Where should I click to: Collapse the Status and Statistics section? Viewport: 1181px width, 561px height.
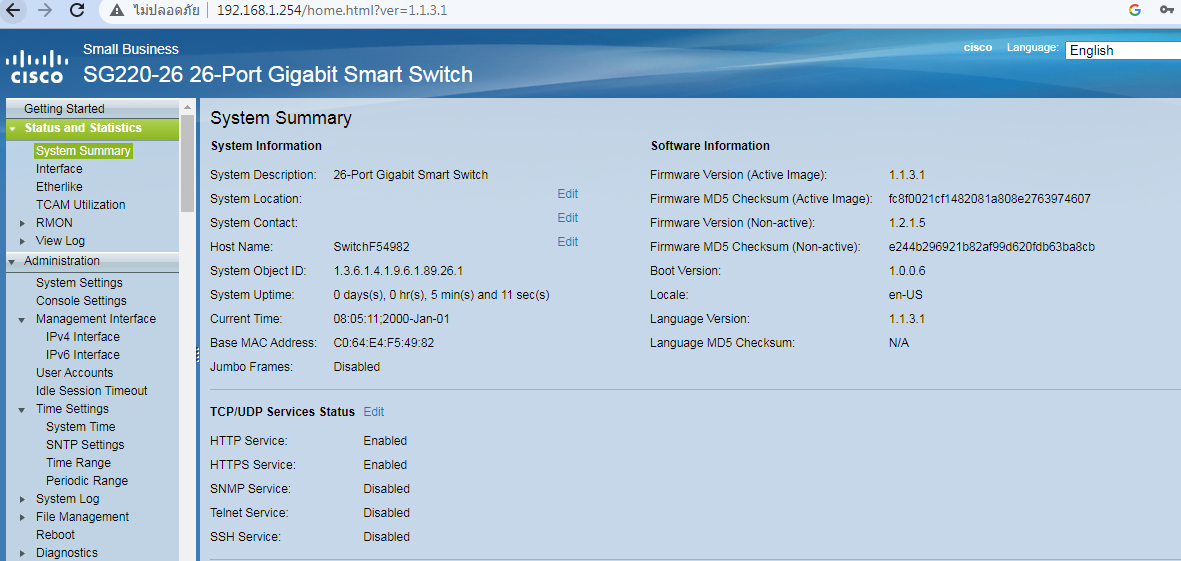click(x=12, y=129)
